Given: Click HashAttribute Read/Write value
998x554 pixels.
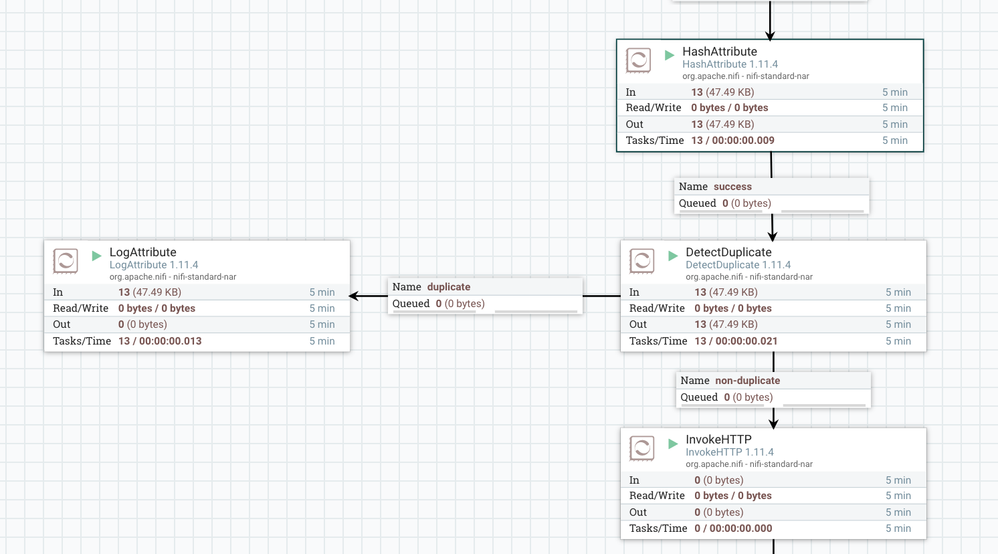Looking at the screenshot, I should [x=729, y=108].
